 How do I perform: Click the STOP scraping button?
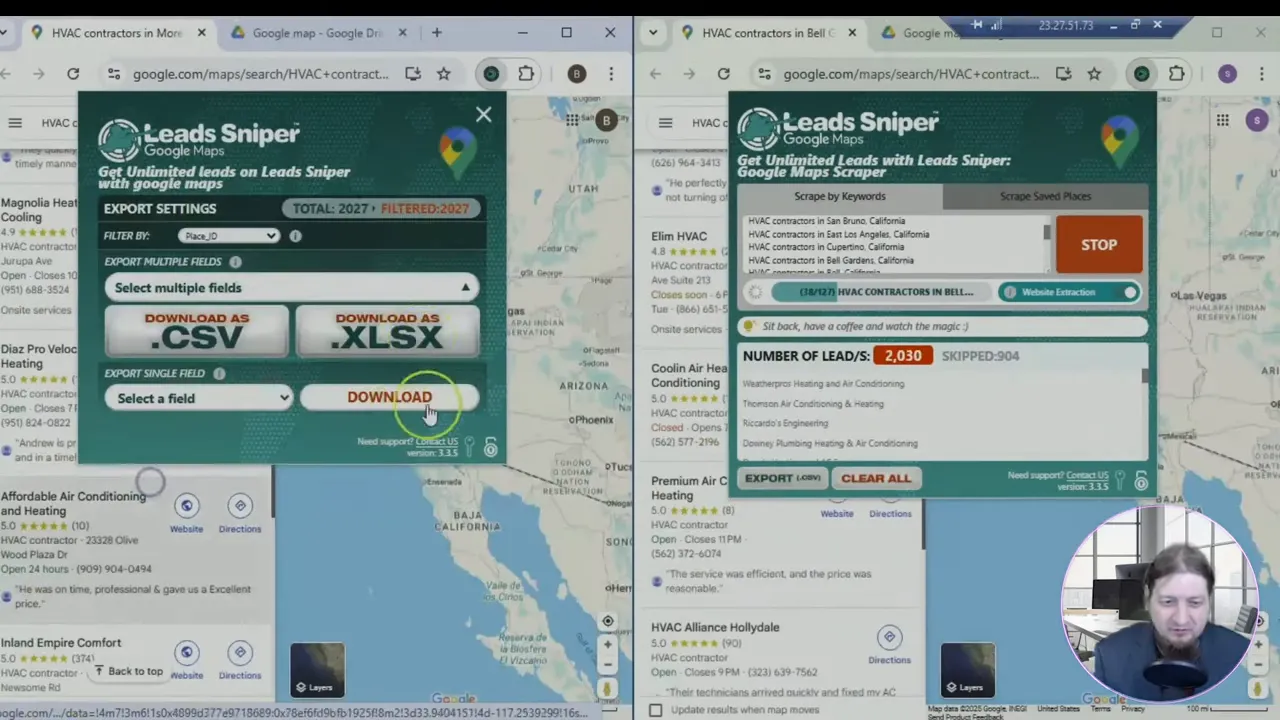1099,244
